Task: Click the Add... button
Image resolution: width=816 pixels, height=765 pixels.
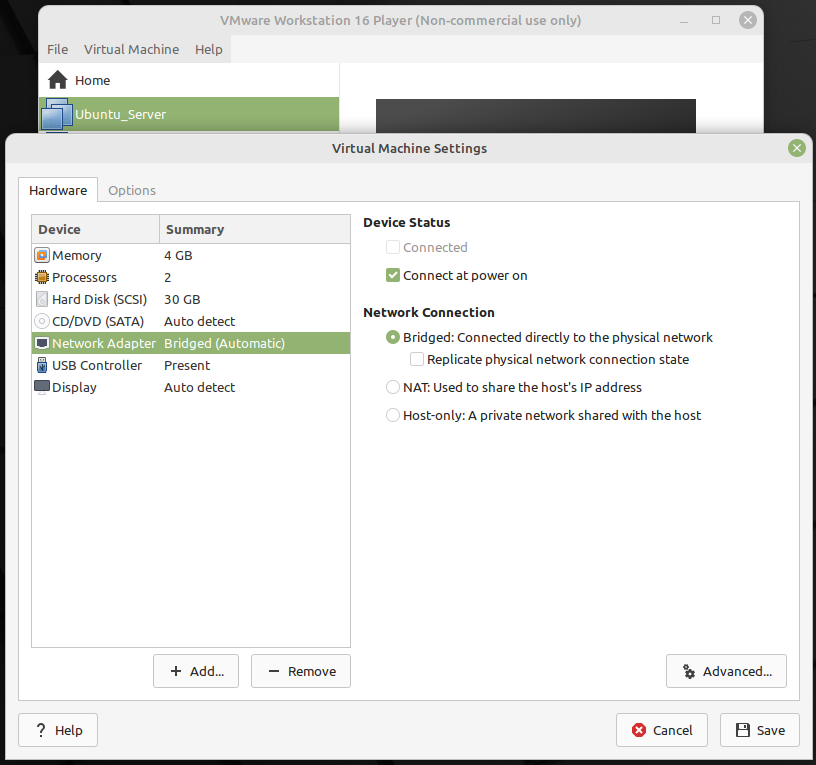Action: coord(196,671)
